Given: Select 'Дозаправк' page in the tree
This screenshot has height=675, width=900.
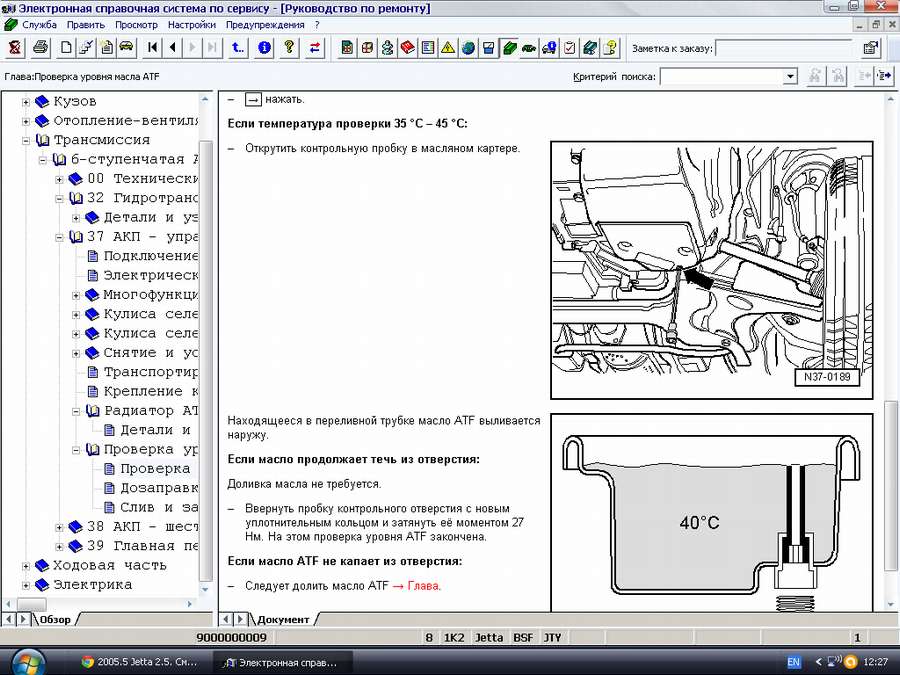Looking at the screenshot, I should [x=159, y=488].
